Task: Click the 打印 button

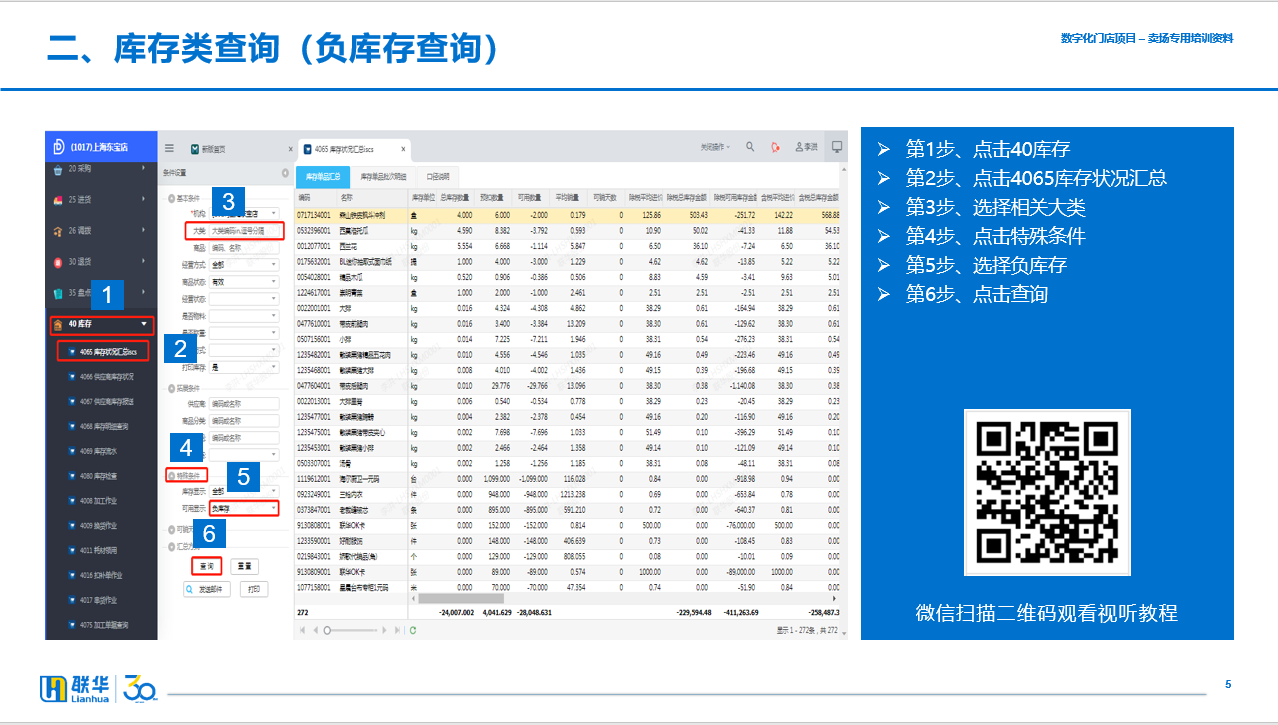Action: 255,589
